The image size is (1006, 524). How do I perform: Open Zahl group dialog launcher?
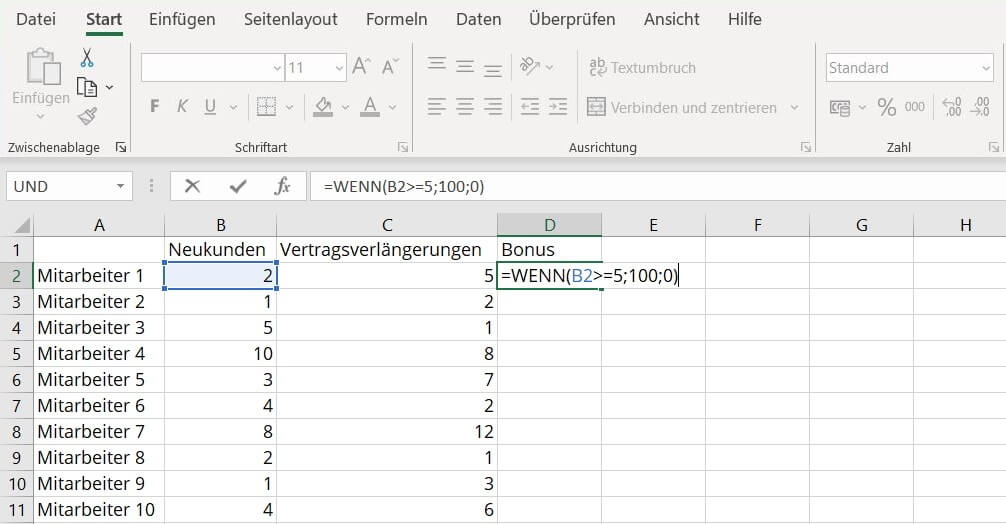coord(994,148)
